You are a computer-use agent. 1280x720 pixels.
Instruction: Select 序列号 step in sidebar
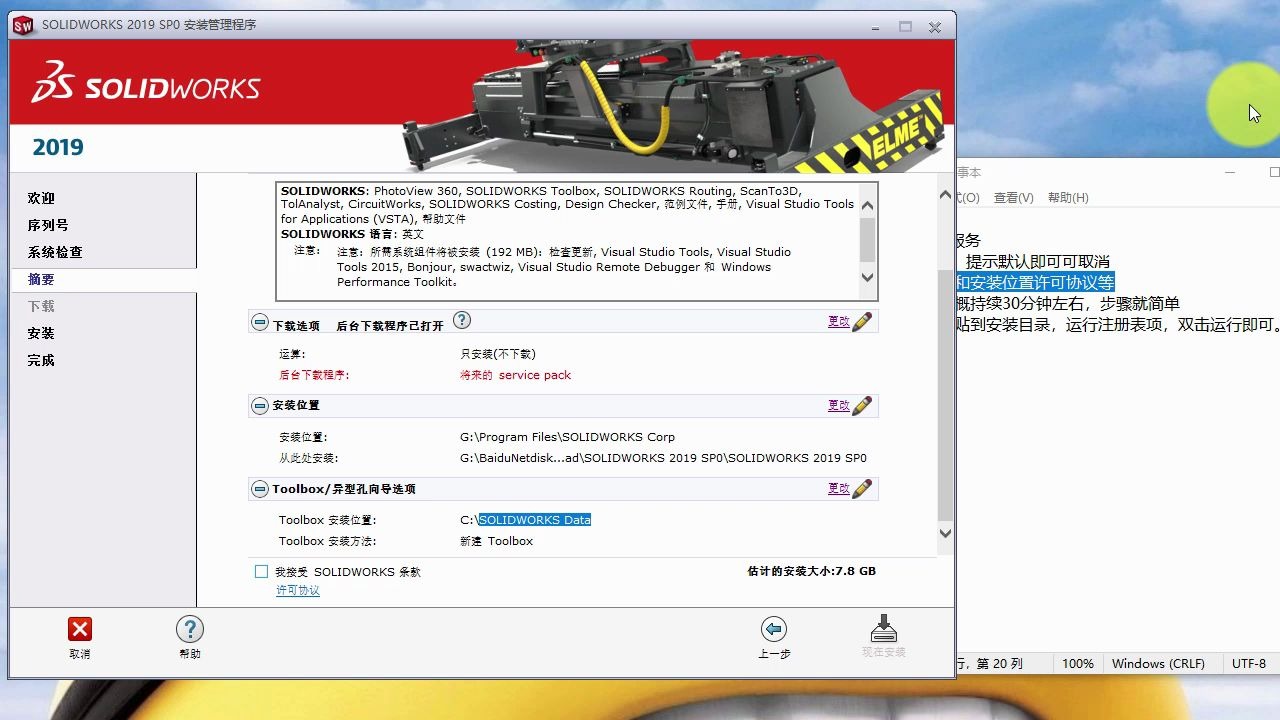point(48,225)
